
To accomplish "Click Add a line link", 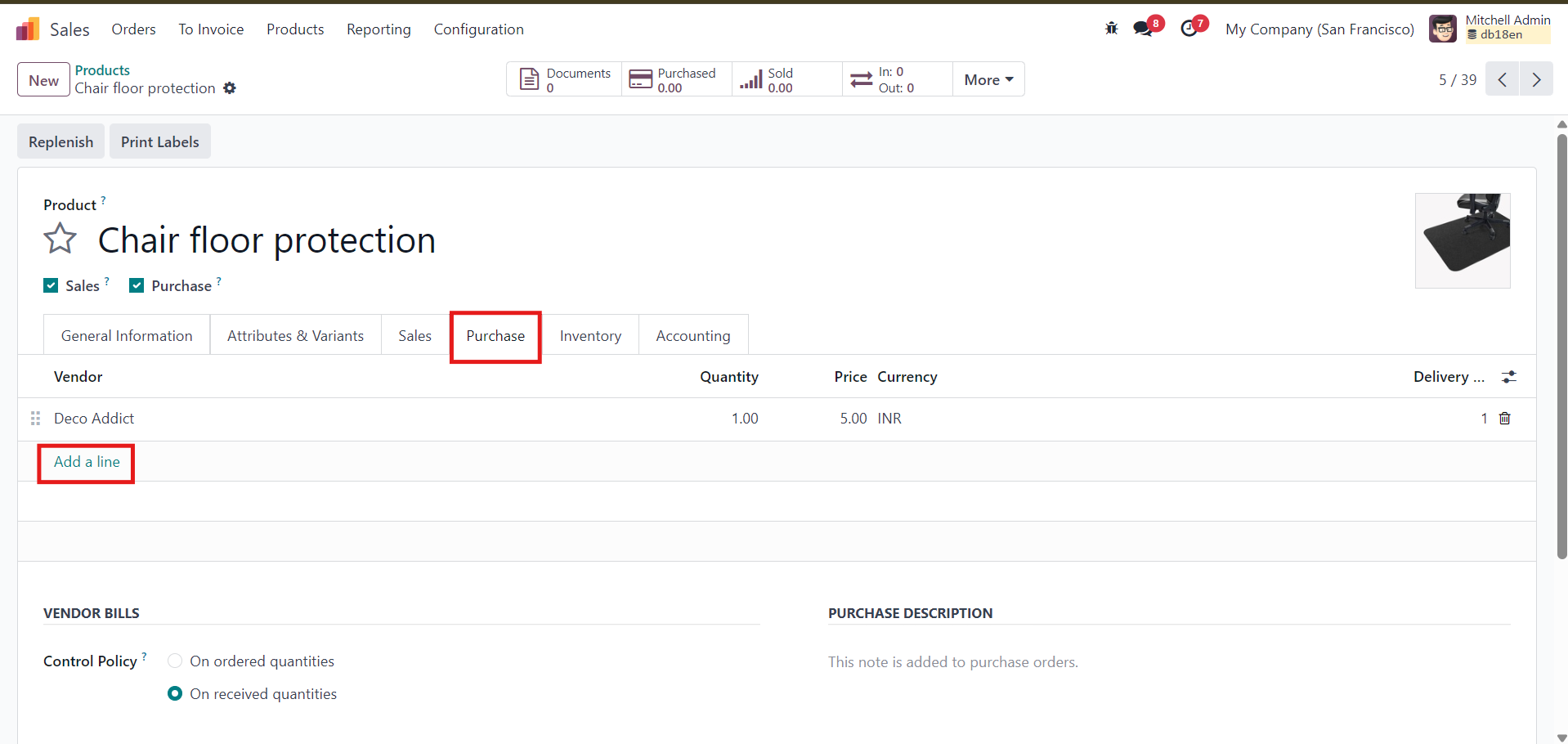I will [x=87, y=462].
